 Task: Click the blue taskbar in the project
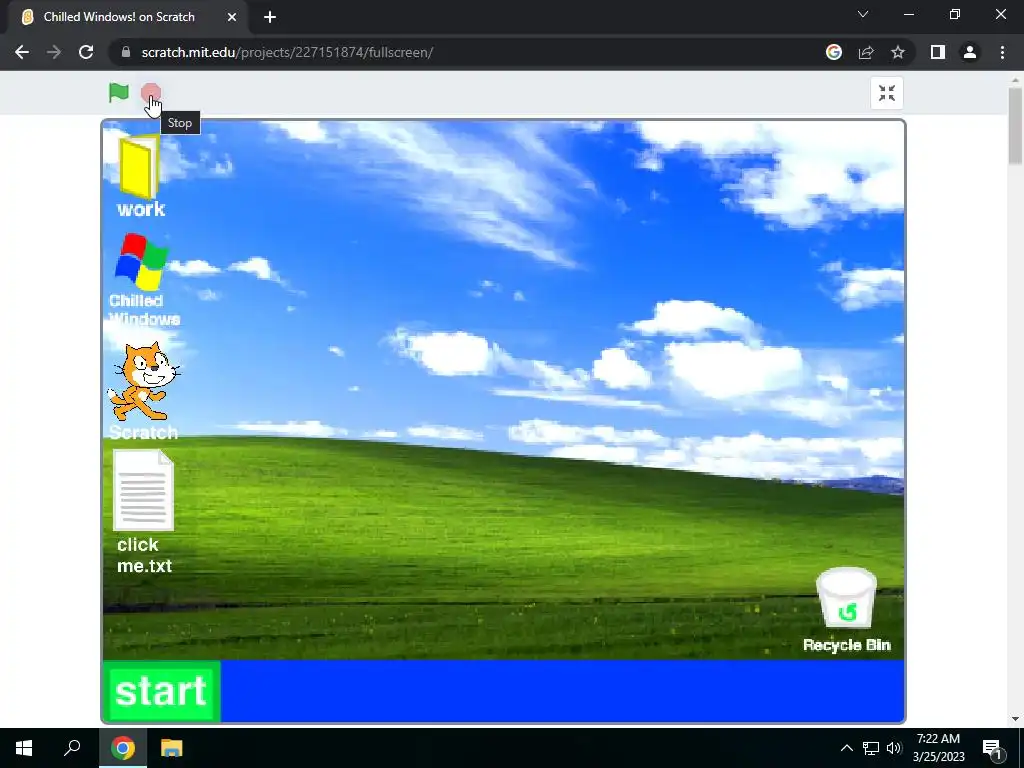(562, 691)
